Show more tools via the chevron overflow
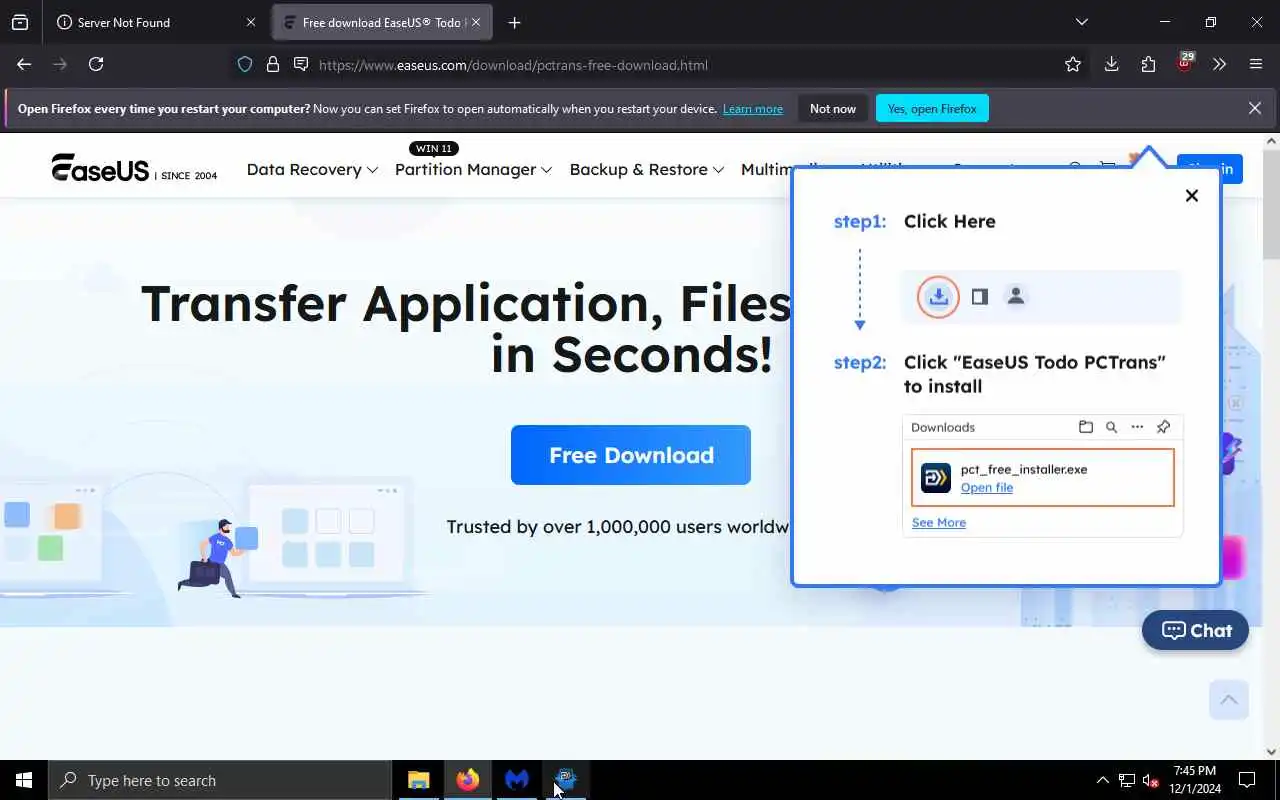The height and width of the screenshot is (800, 1280). click(x=1219, y=64)
